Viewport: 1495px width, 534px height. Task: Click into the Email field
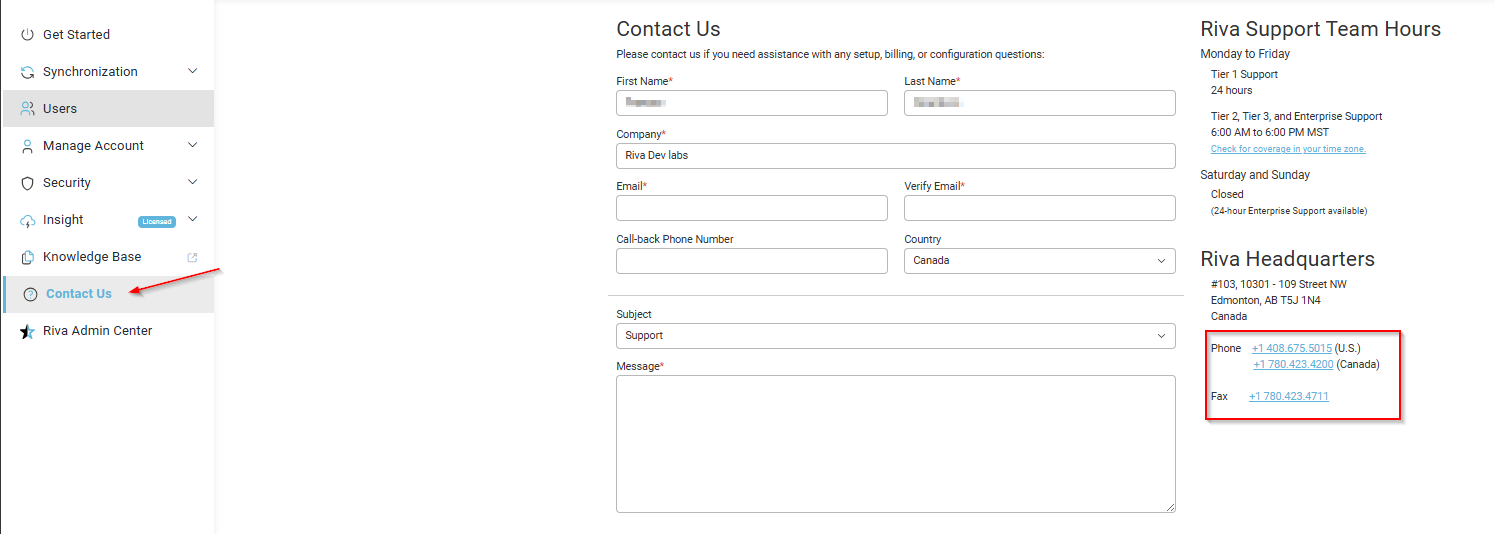752,208
